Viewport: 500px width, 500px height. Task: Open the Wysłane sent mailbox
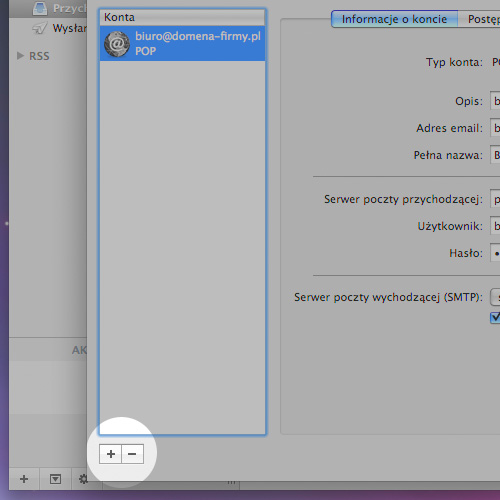[60, 28]
